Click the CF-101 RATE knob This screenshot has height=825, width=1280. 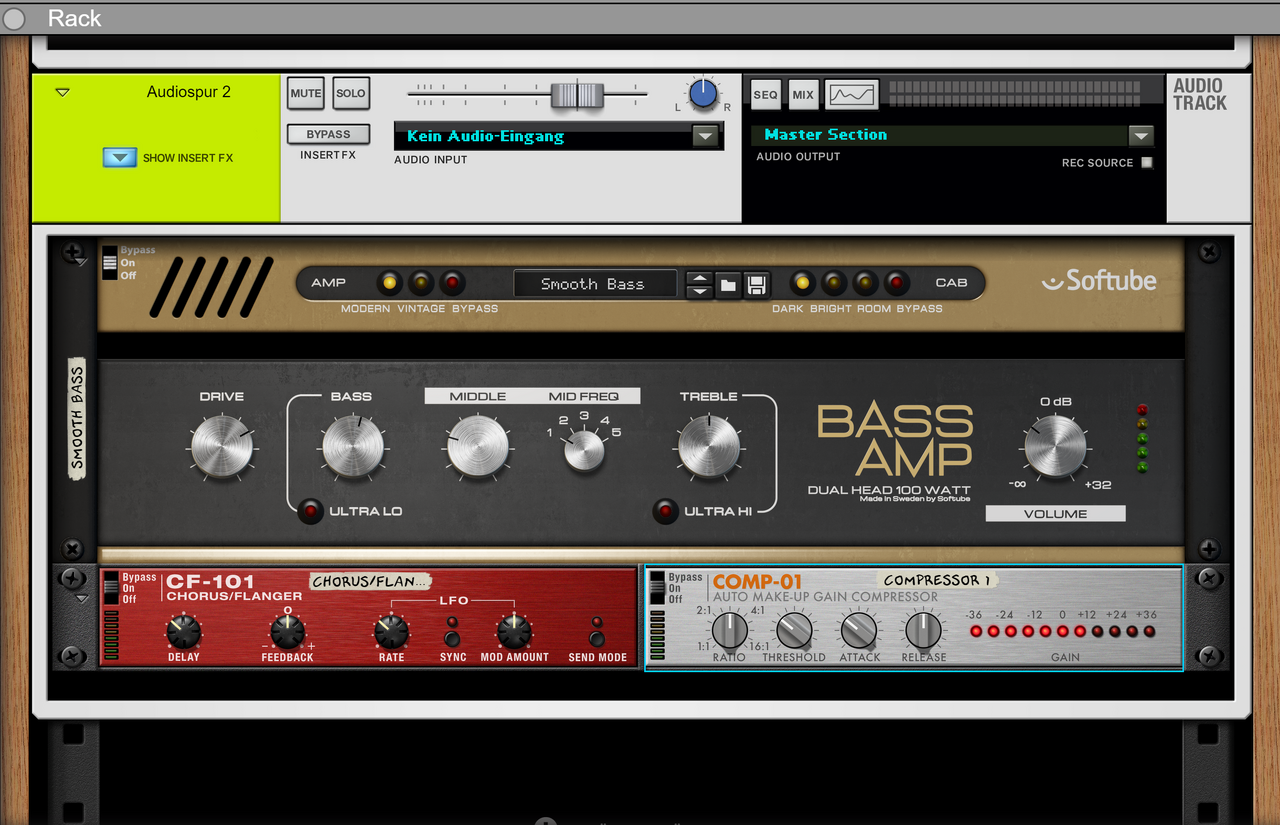[391, 632]
